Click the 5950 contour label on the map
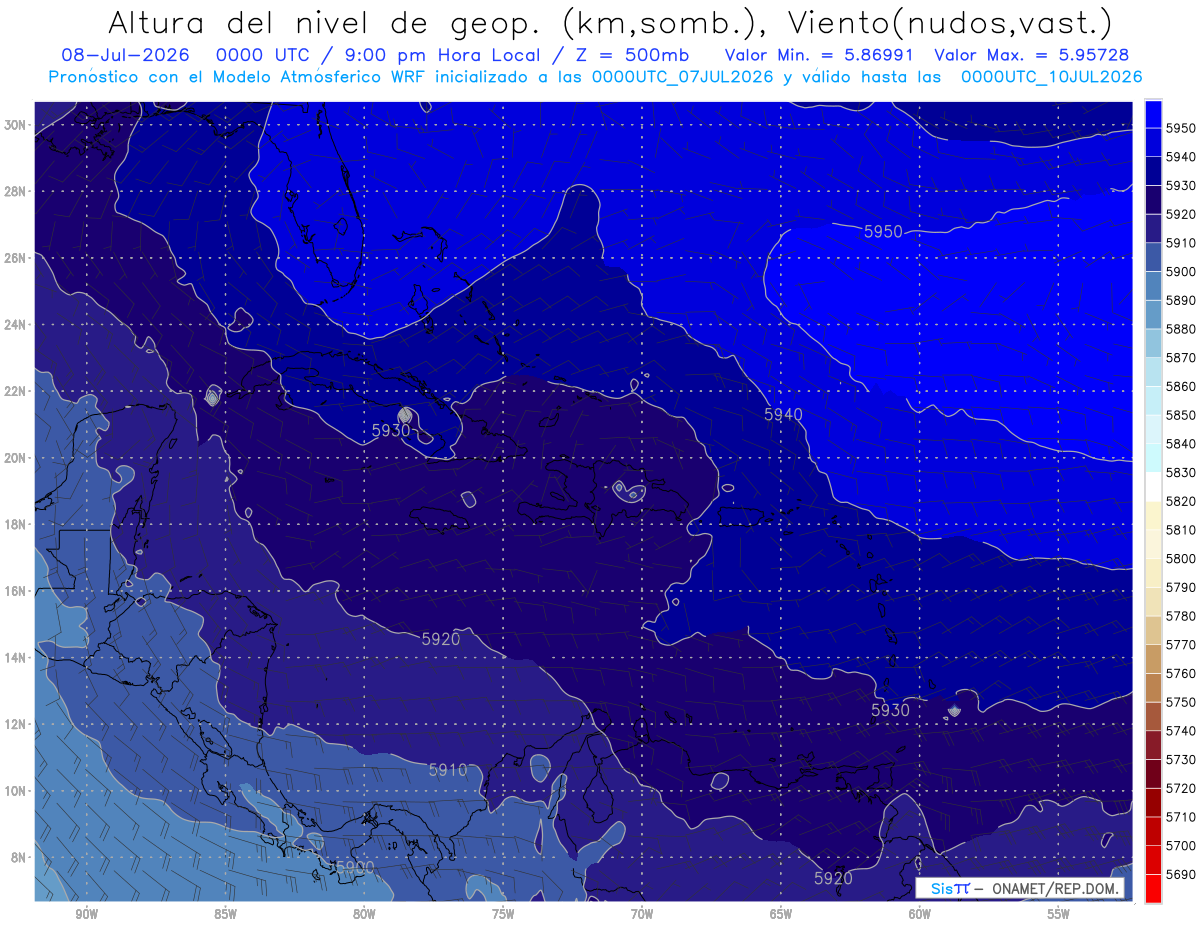 (x=883, y=231)
